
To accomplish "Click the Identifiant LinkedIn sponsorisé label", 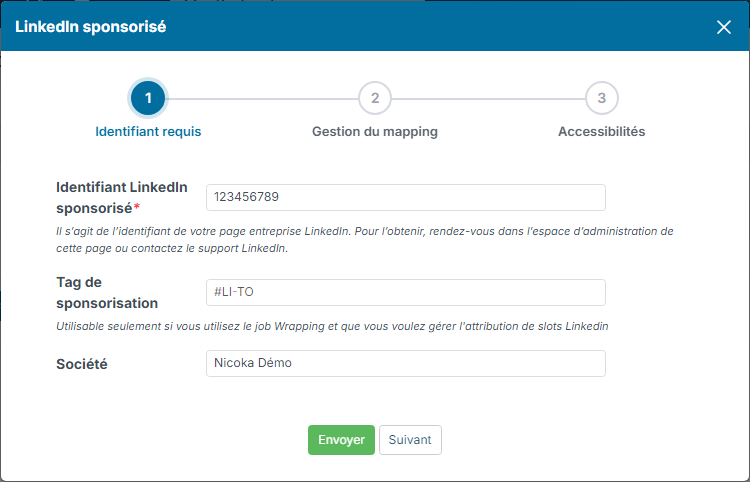I will point(122,197).
